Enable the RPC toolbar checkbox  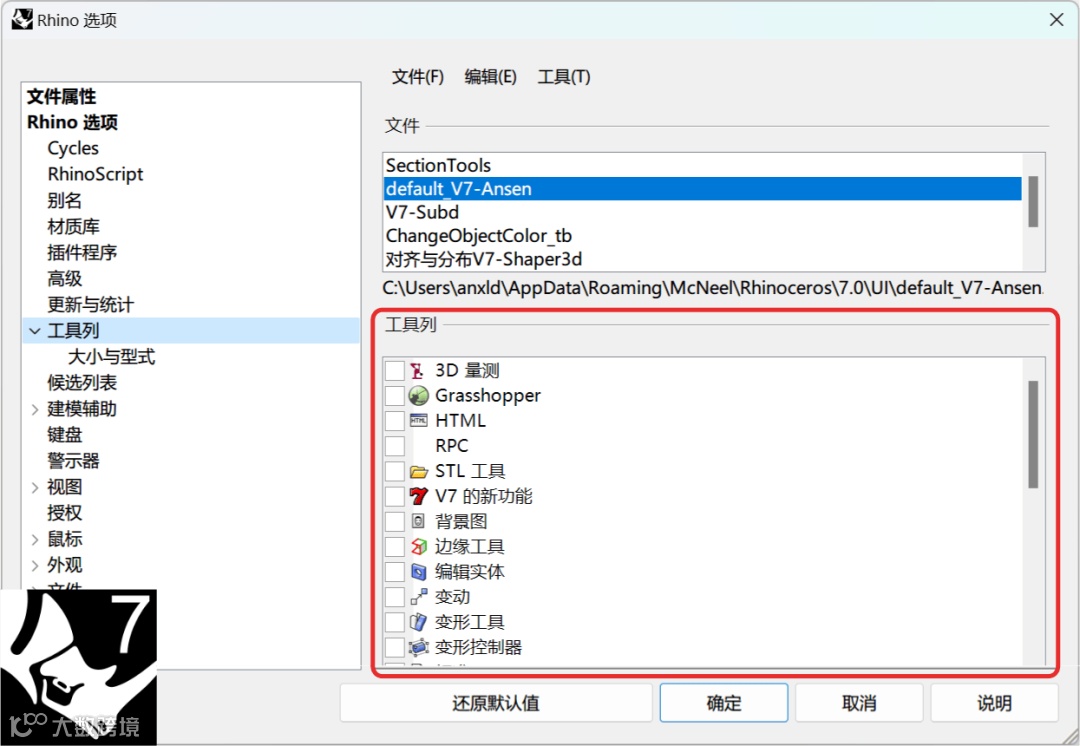(x=395, y=446)
